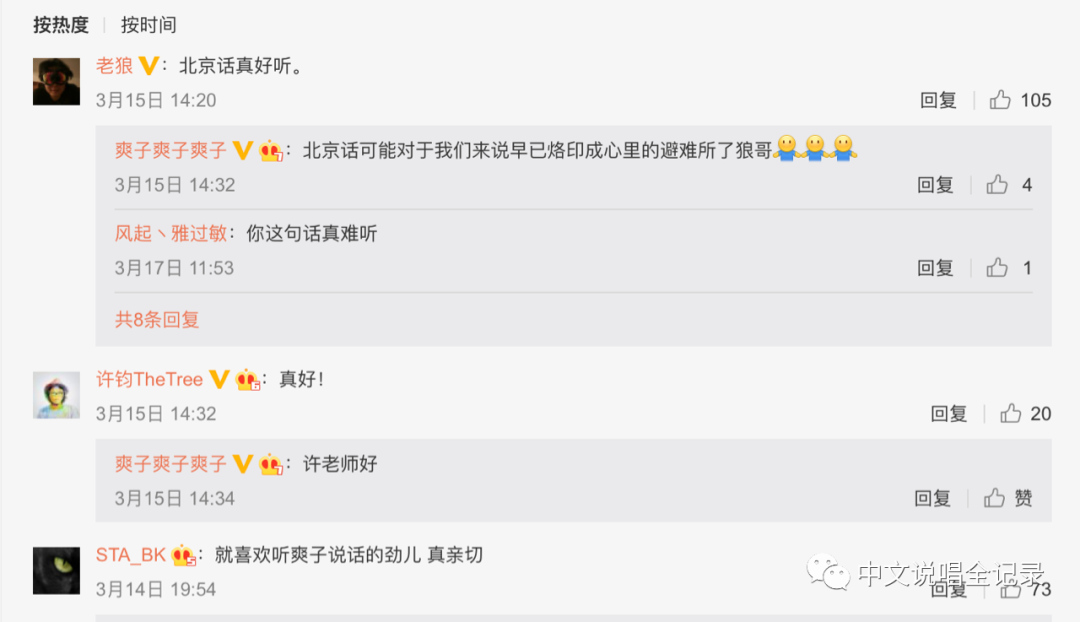The height and width of the screenshot is (622, 1080).
Task: Reply to 许钧TheTree's comment via 回复
Action: tap(948, 414)
